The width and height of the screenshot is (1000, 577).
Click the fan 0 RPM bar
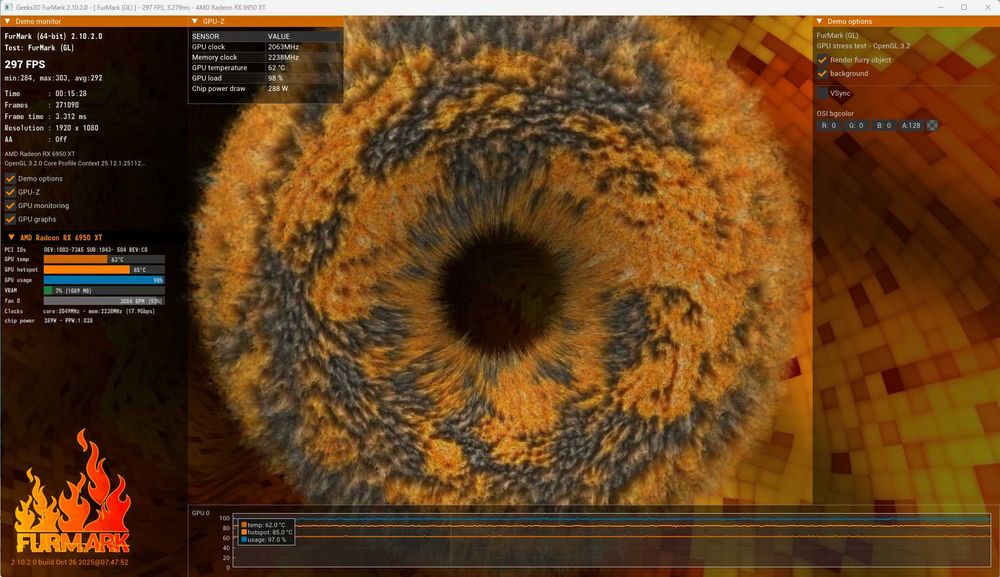(x=104, y=301)
